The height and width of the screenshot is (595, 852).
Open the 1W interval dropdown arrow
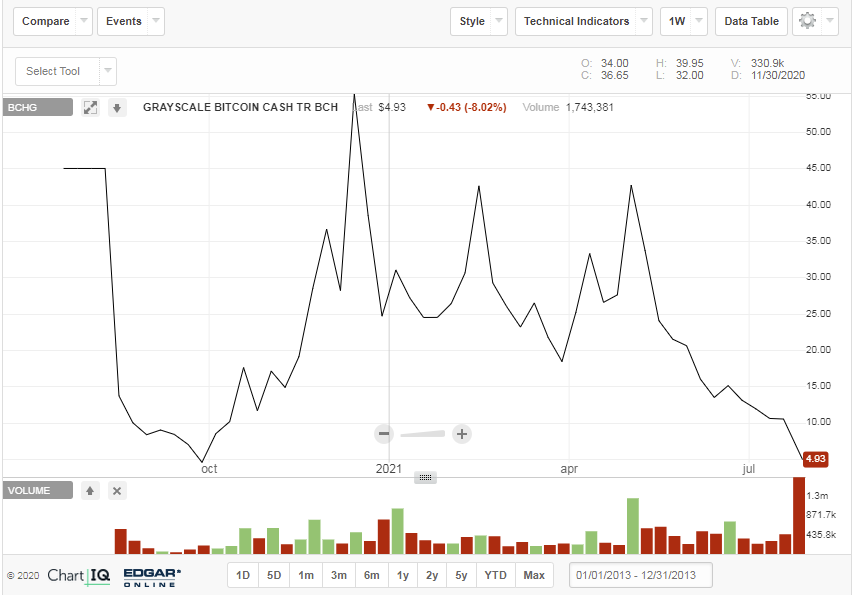(699, 21)
